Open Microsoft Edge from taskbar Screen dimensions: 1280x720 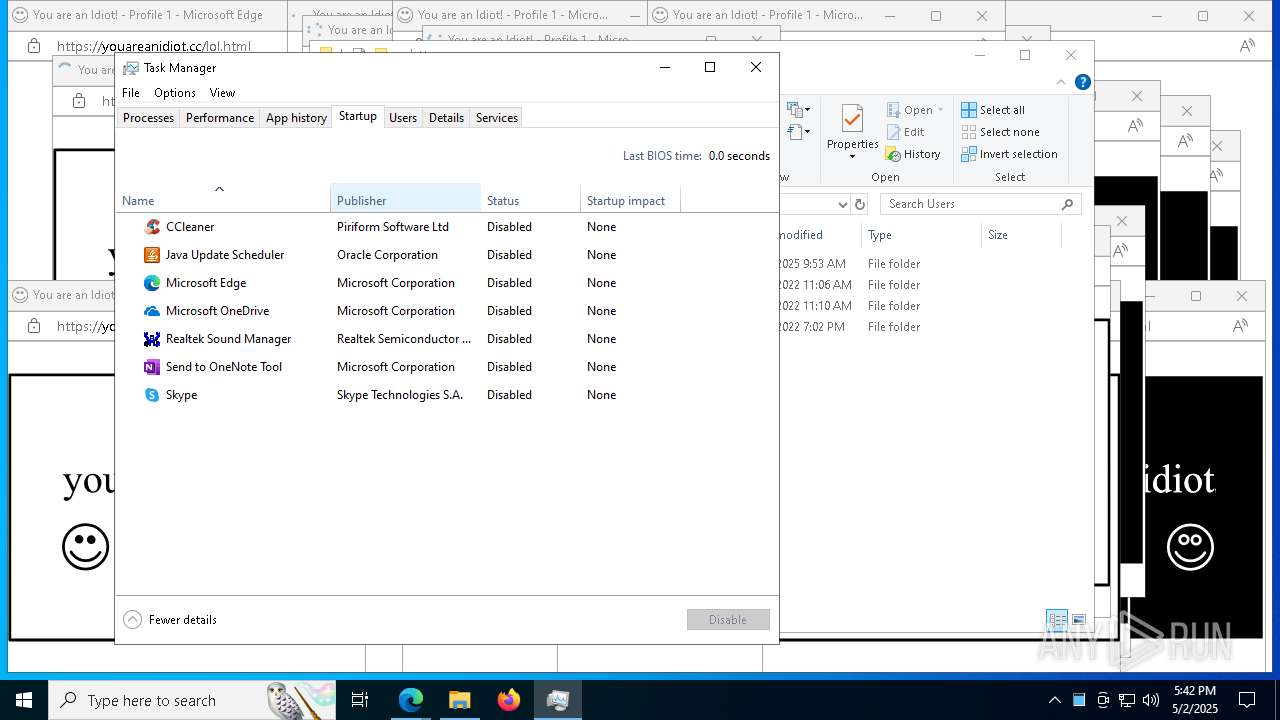[x=411, y=700]
